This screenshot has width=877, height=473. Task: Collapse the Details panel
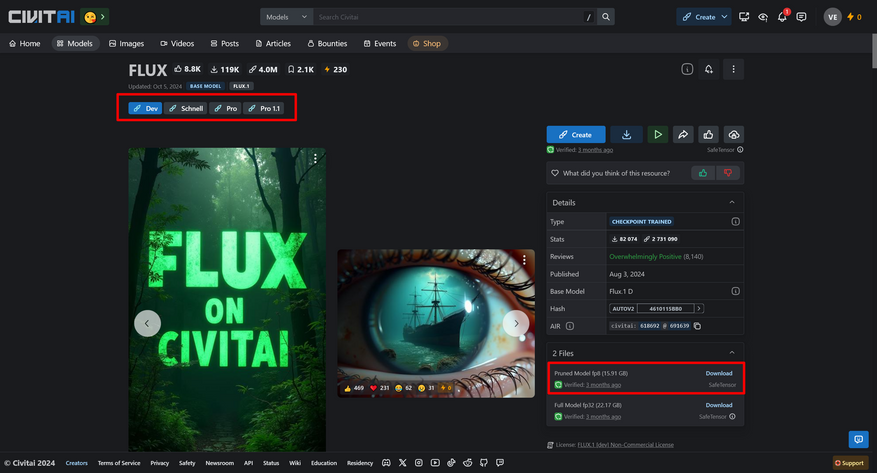pos(730,202)
